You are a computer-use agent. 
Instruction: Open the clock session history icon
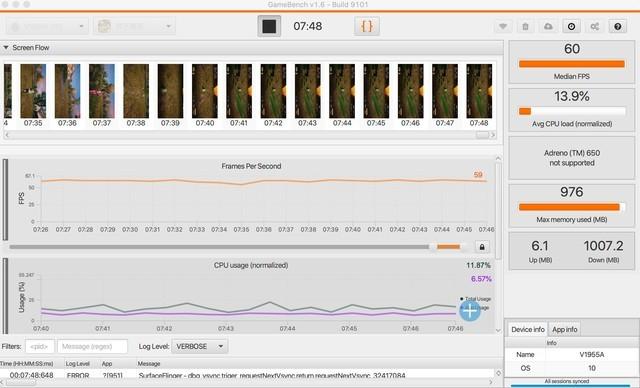[x=571, y=27]
